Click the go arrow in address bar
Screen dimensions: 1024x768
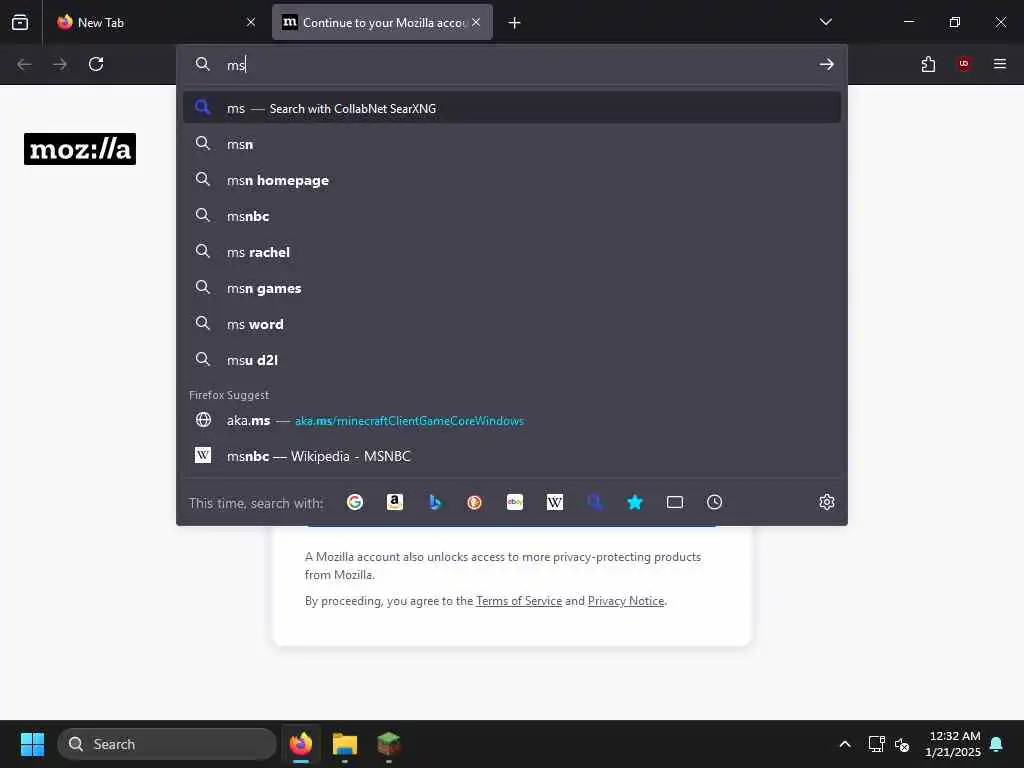coord(827,64)
